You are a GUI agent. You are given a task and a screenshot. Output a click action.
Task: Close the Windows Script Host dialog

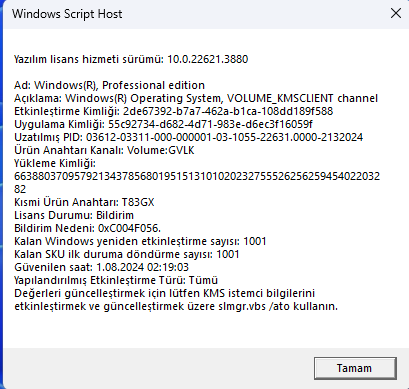pyautogui.click(x=396, y=13)
